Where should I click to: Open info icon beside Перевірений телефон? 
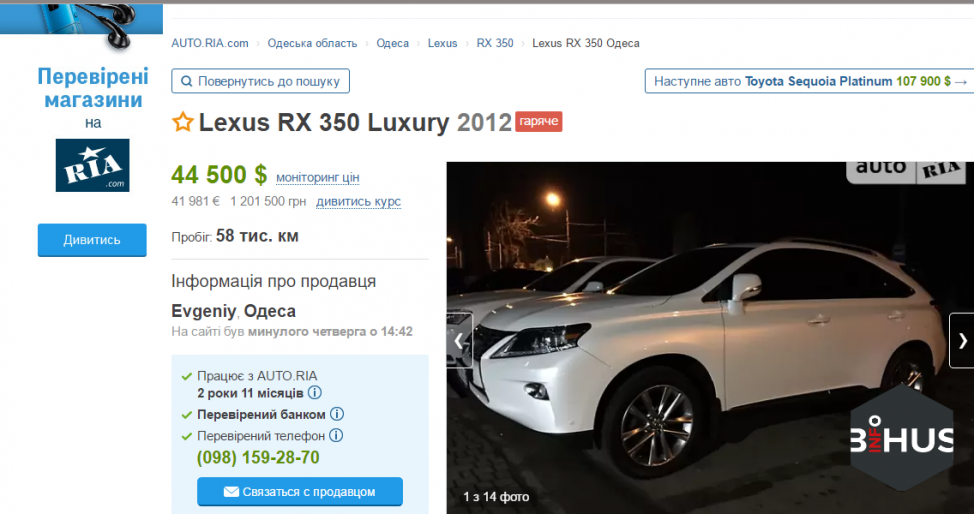336,436
